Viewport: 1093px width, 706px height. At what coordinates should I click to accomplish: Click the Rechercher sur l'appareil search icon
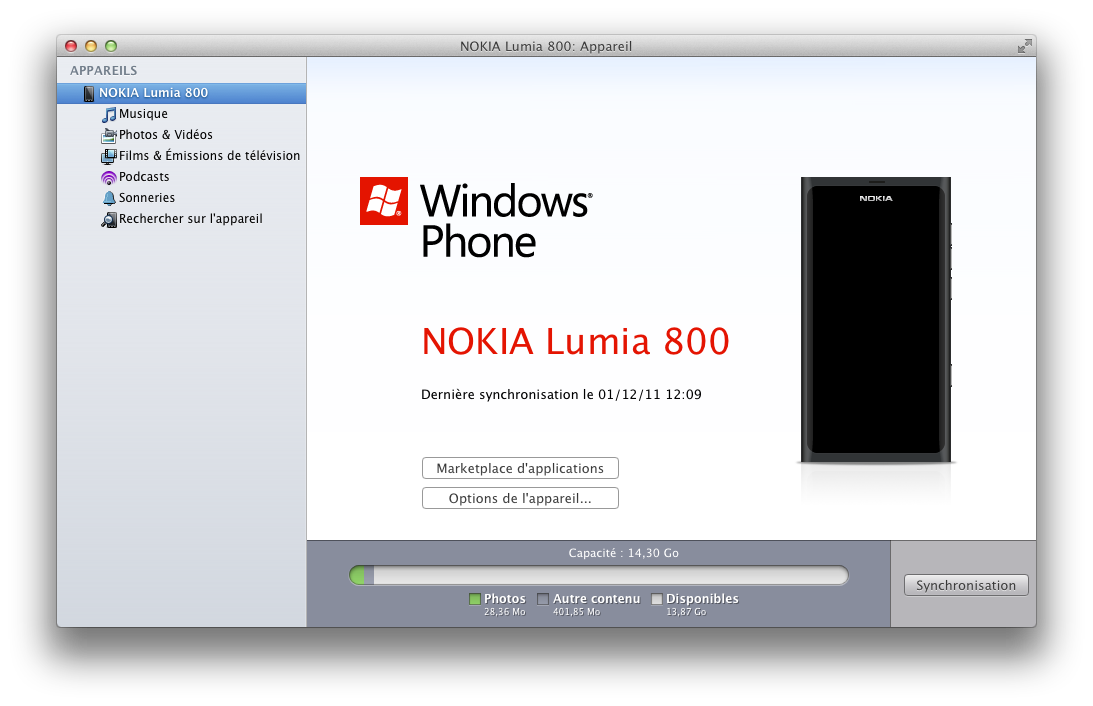(109, 220)
